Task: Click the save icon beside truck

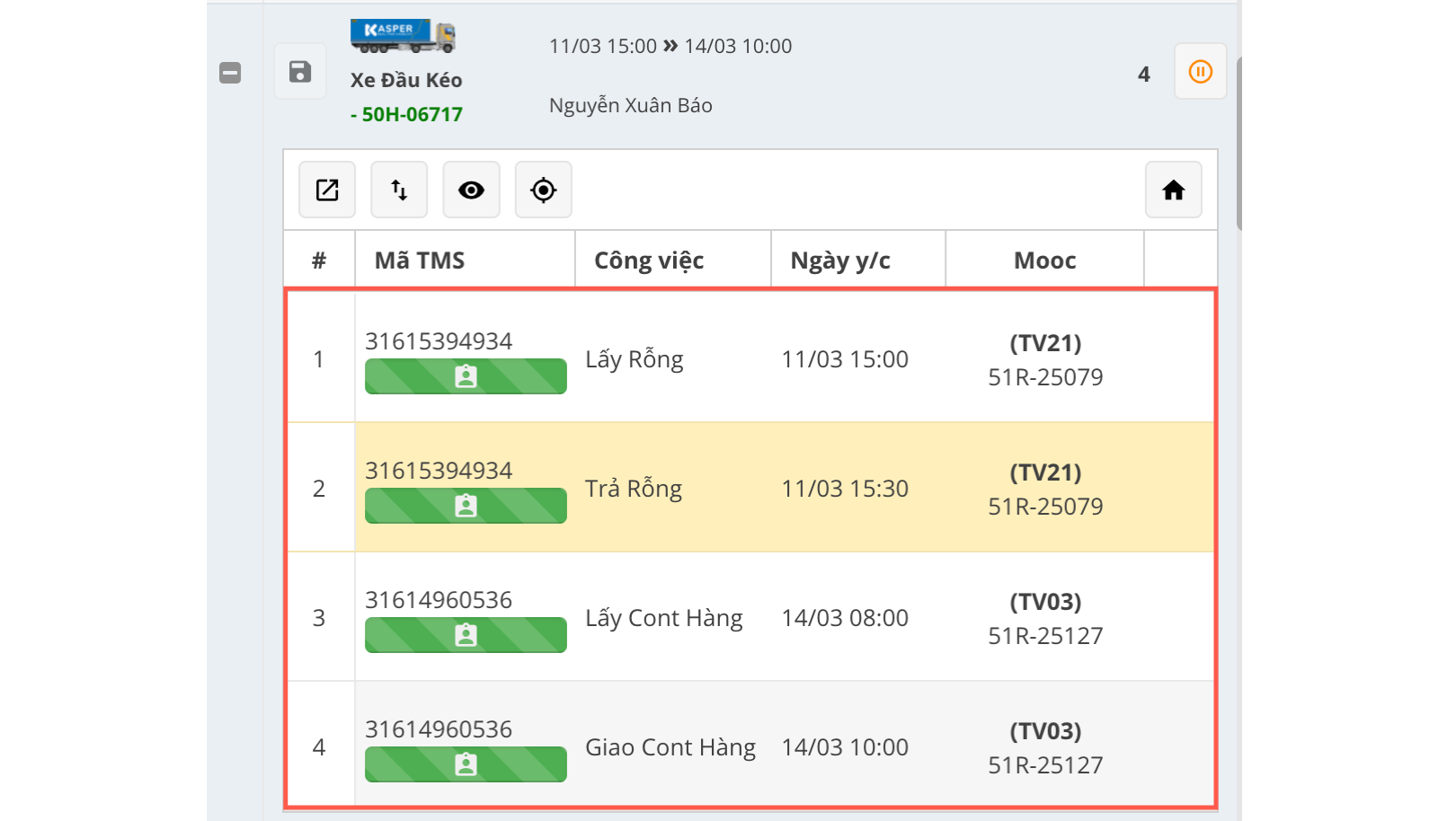Action: 300,72
